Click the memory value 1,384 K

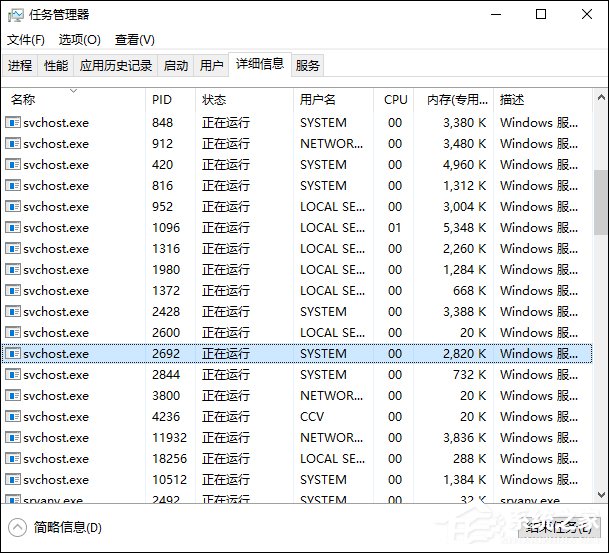coord(464,479)
